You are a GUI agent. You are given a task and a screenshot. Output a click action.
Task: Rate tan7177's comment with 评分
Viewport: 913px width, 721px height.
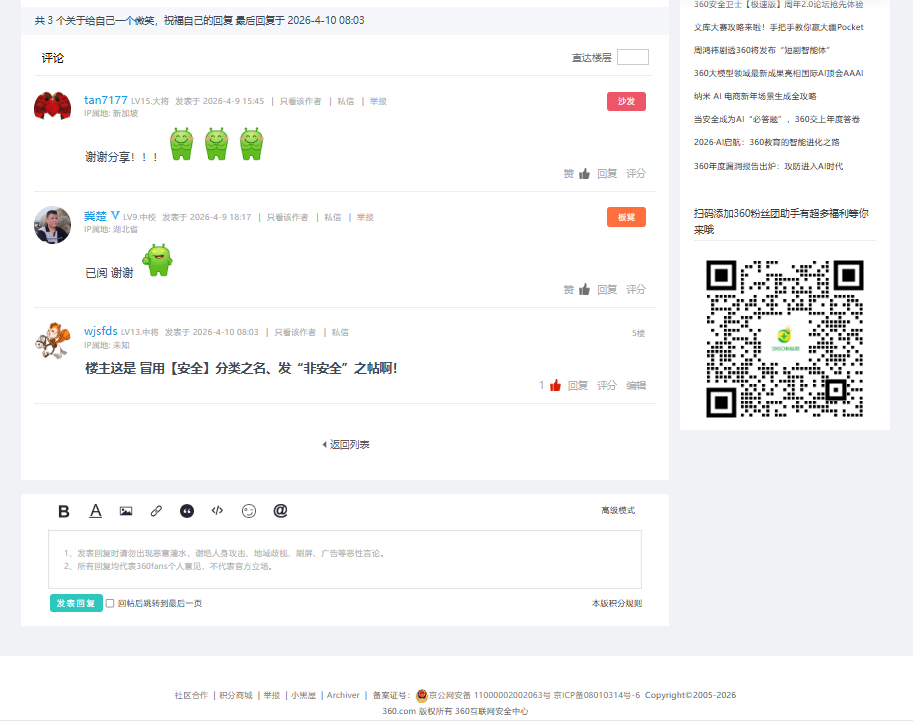pyautogui.click(x=636, y=174)
